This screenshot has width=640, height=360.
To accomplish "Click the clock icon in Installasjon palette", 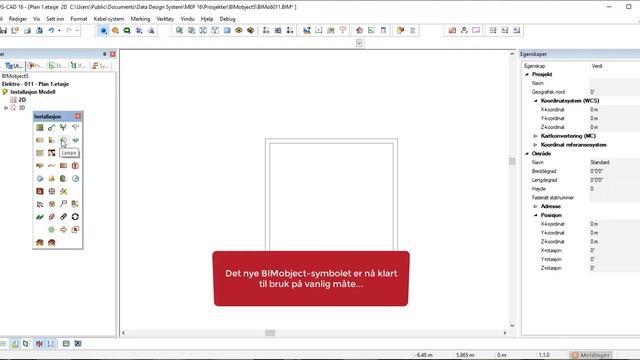I will [75, 178].
